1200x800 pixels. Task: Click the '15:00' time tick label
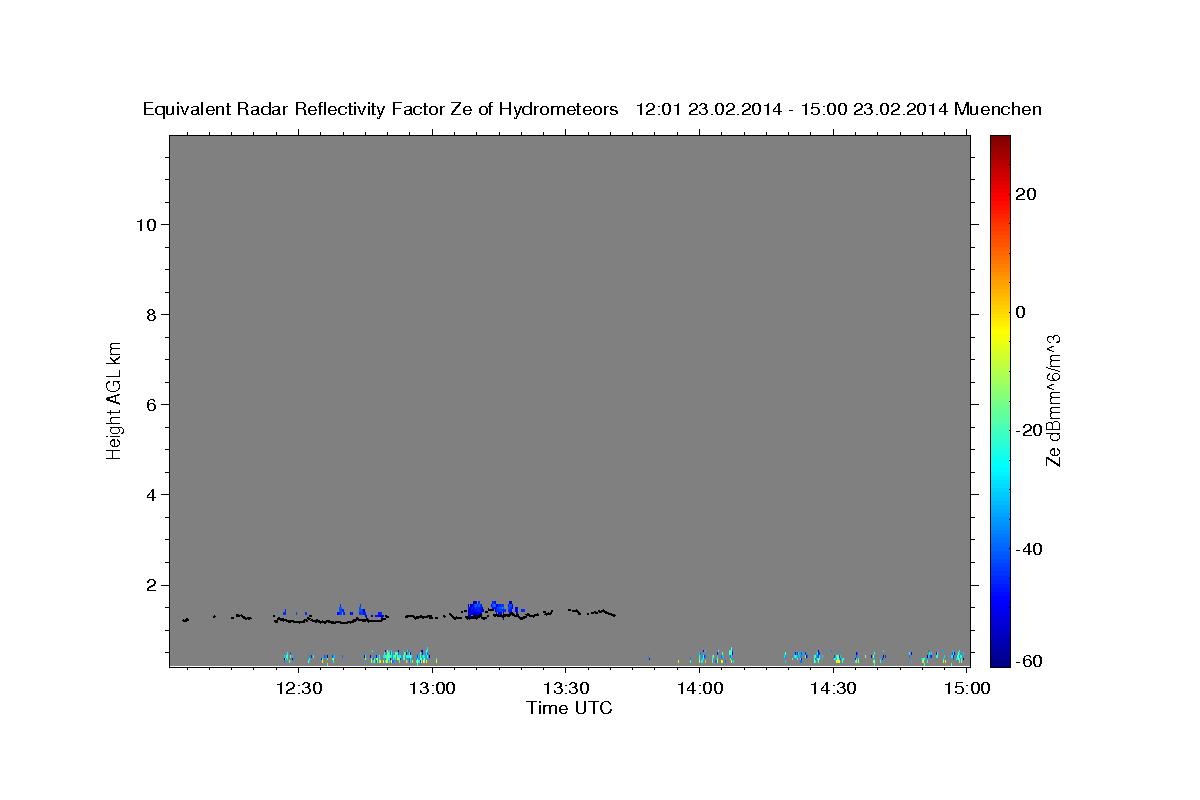(966, 688)
